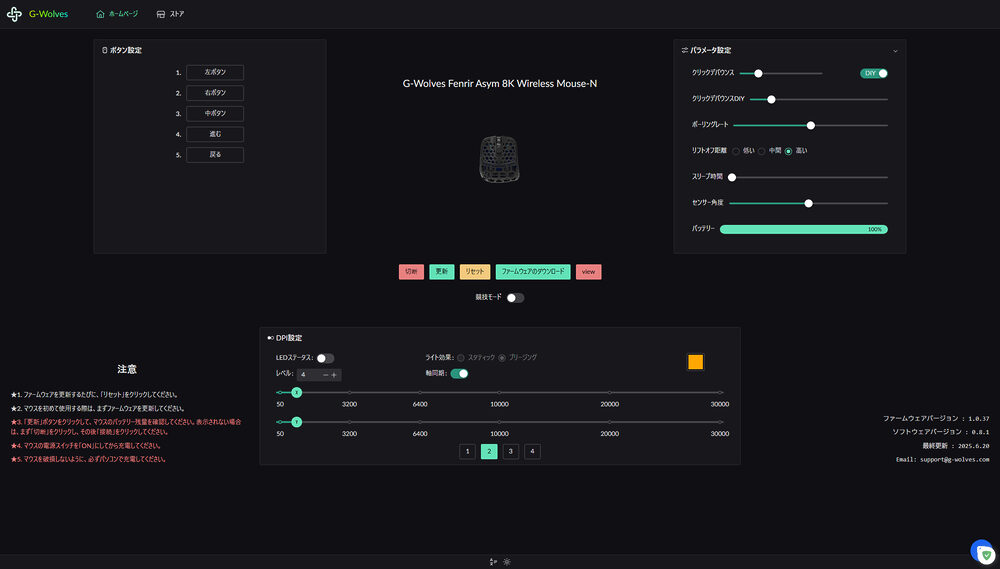Choose ブリージング light effect

(502, 358)
